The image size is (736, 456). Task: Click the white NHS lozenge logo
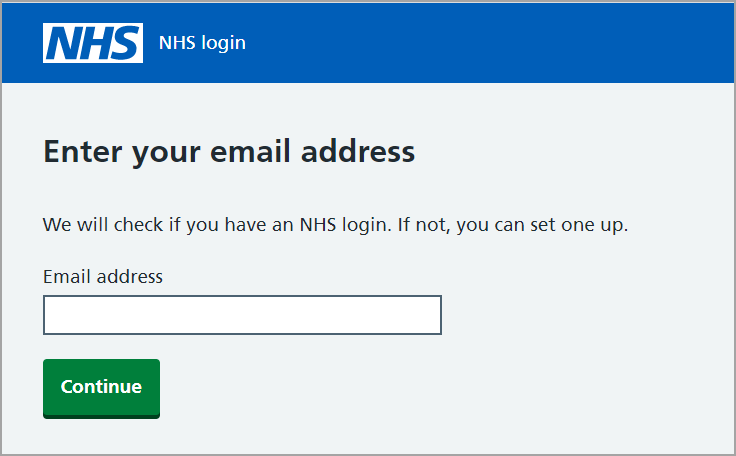point(93,43)
